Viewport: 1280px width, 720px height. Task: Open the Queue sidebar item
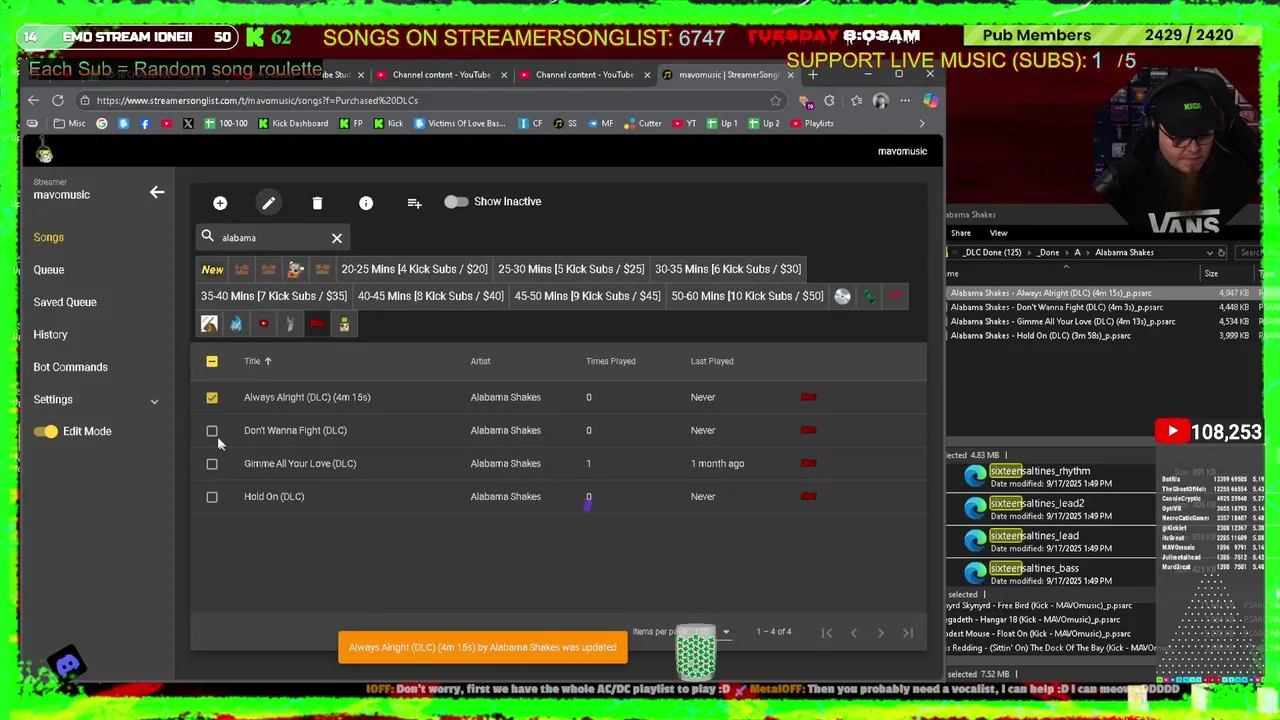[48, 270]
